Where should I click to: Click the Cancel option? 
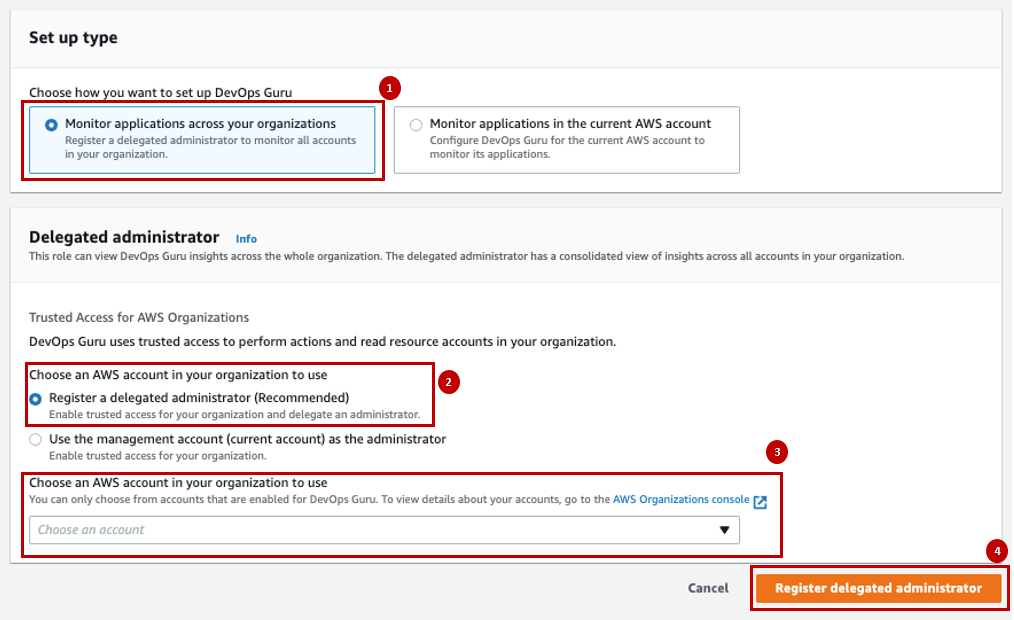tap(708, 589)
